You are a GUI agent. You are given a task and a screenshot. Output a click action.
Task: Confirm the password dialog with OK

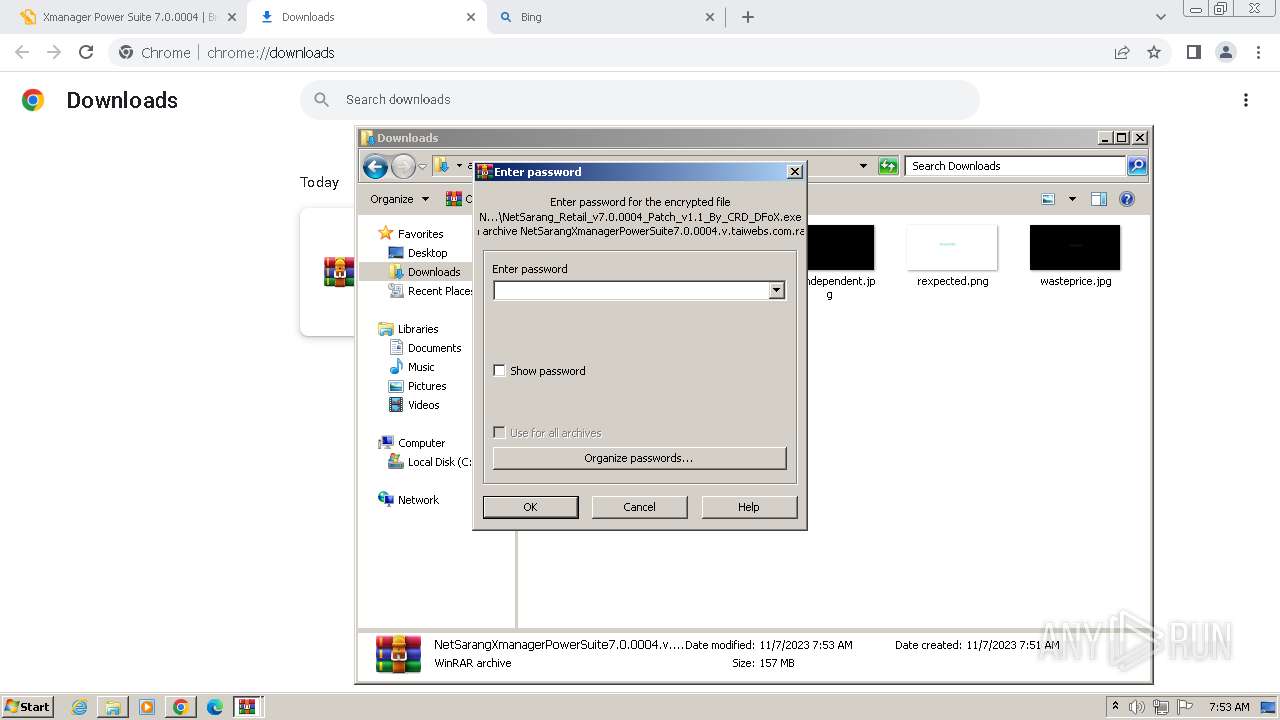click(530, 507)
